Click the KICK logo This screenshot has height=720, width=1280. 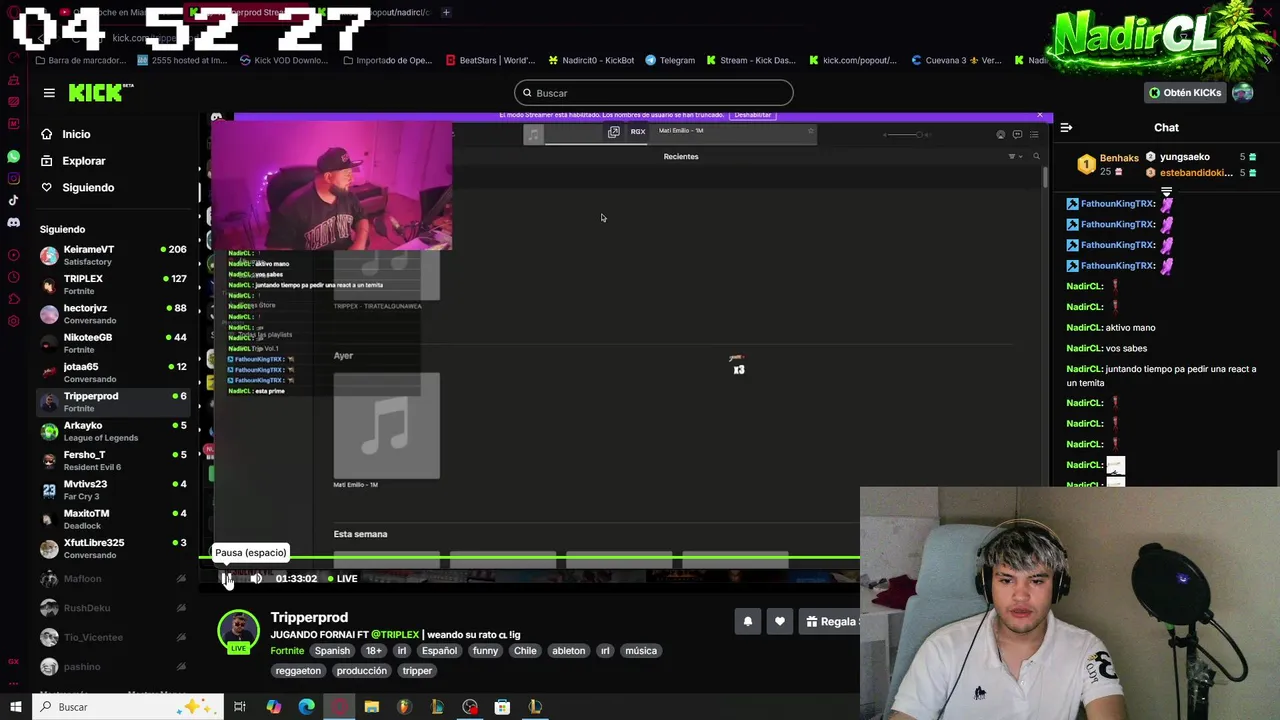[x=100, y=93]
